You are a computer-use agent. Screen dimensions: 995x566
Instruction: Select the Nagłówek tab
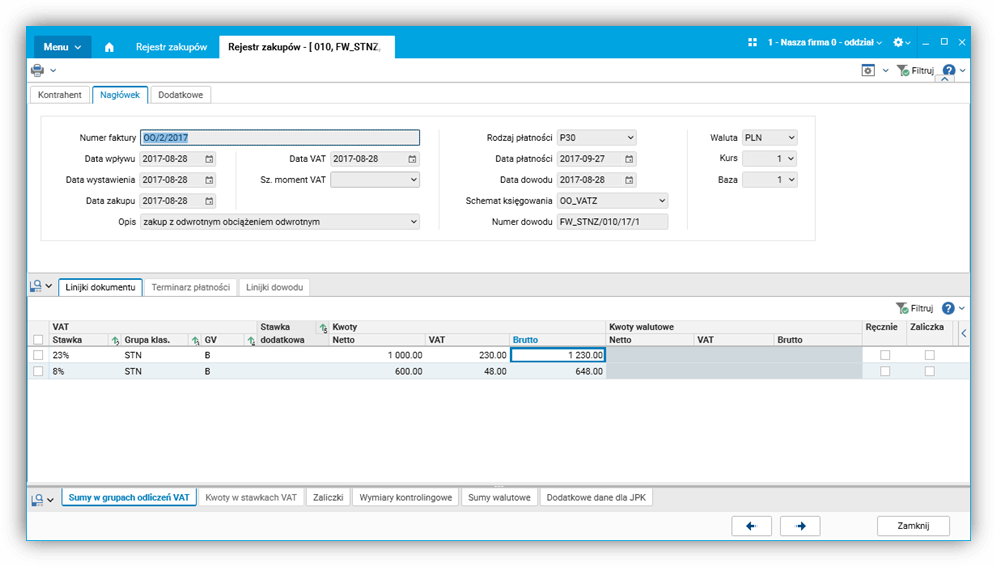120,95
